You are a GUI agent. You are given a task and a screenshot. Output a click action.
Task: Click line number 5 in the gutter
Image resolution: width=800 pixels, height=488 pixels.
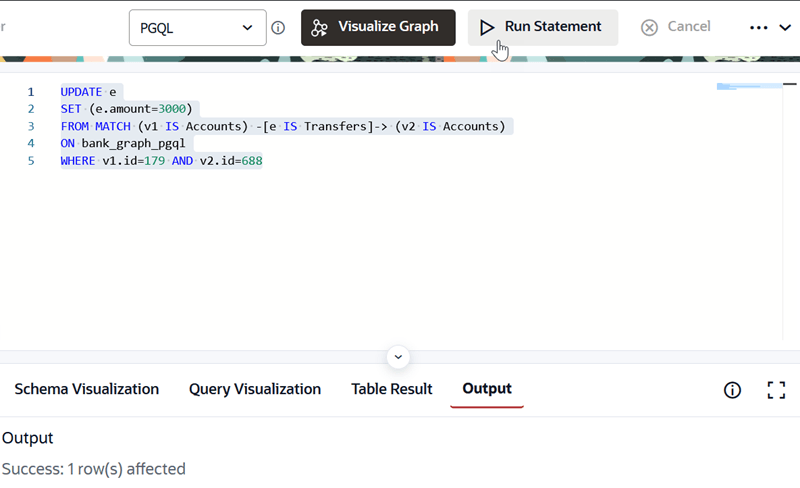click(31, 161)
